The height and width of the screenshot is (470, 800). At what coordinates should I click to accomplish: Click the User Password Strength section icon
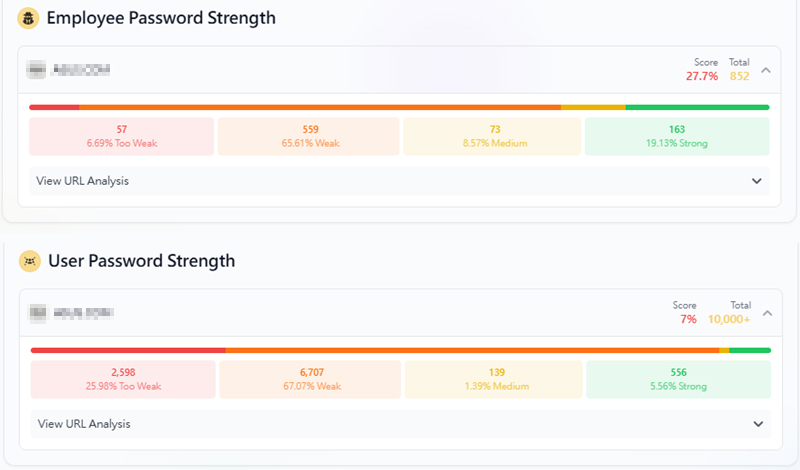point(30,261)
